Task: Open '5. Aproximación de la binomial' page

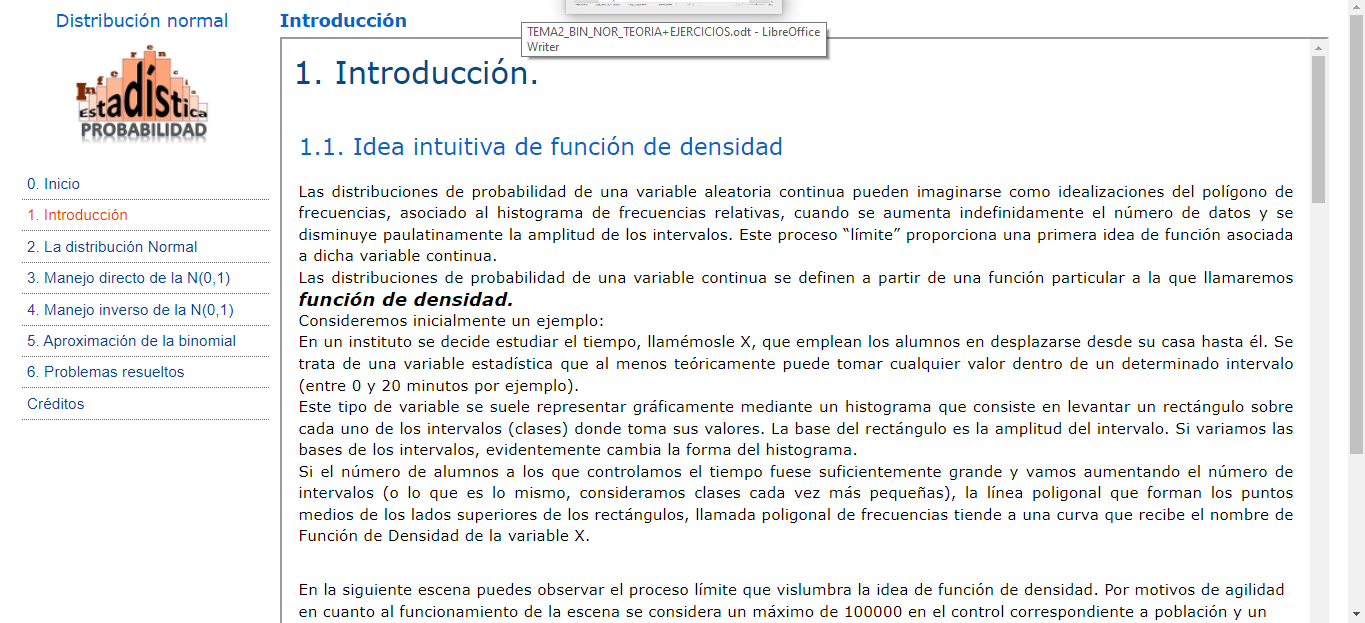Action: coord(131,341)
